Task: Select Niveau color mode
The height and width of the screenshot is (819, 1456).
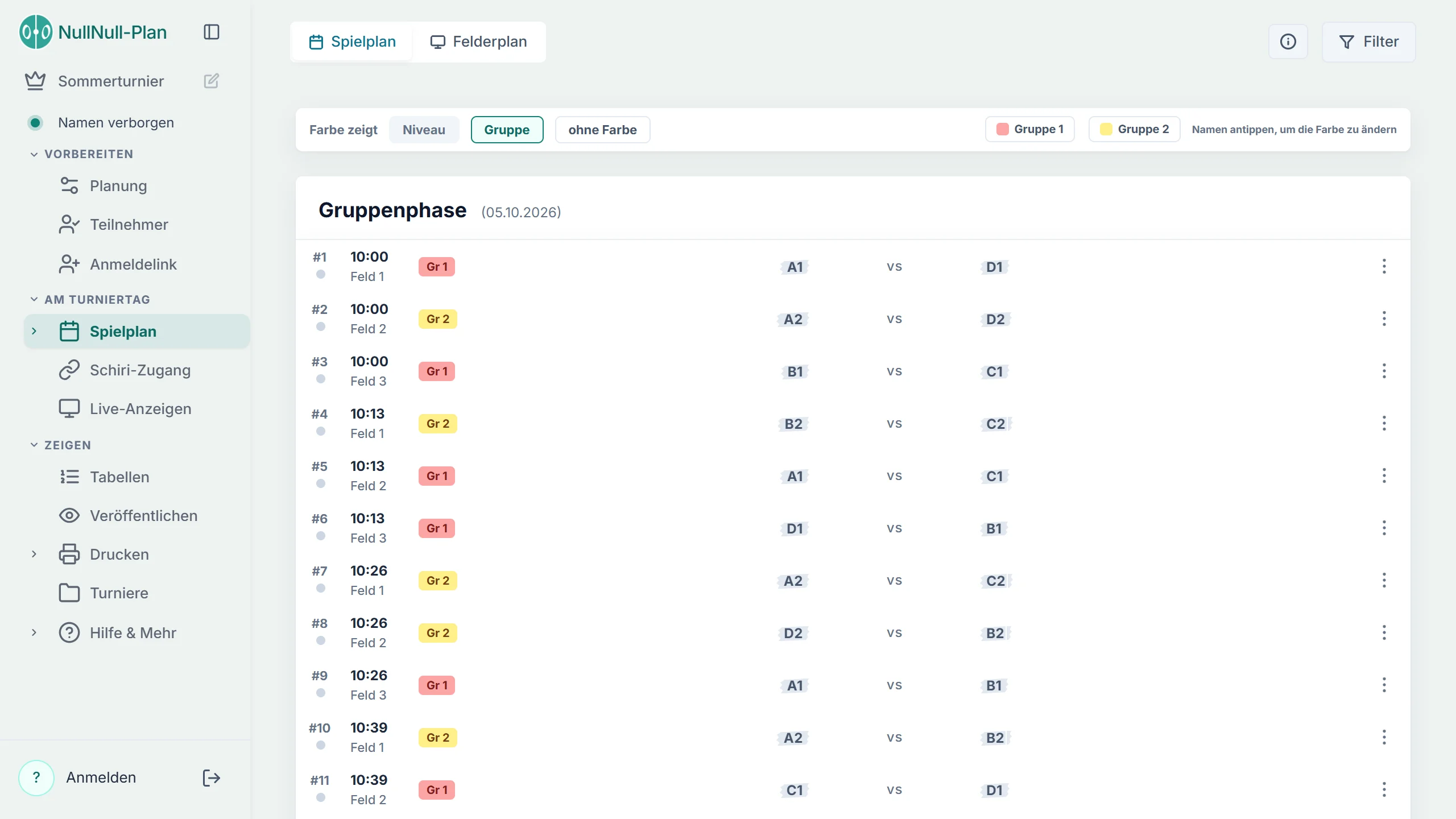Action: [424, 130]
